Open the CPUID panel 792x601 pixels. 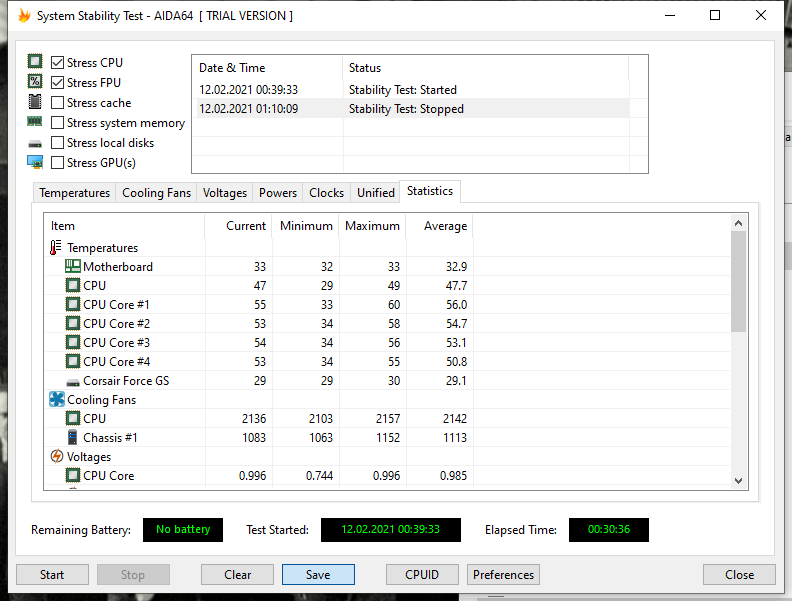[422, 575]
